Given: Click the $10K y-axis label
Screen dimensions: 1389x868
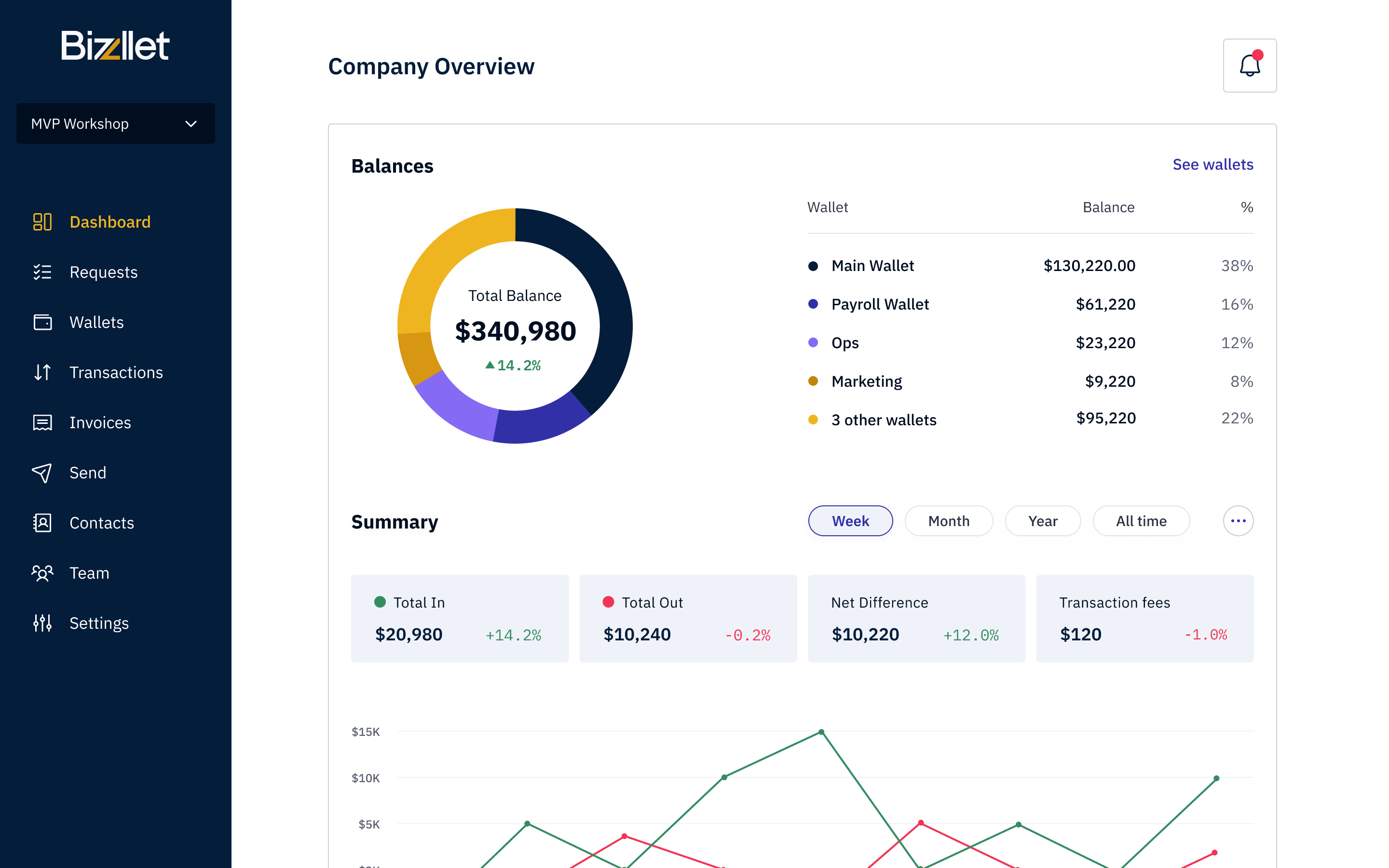Looking at the screenshot, I should tap(366, 778).
